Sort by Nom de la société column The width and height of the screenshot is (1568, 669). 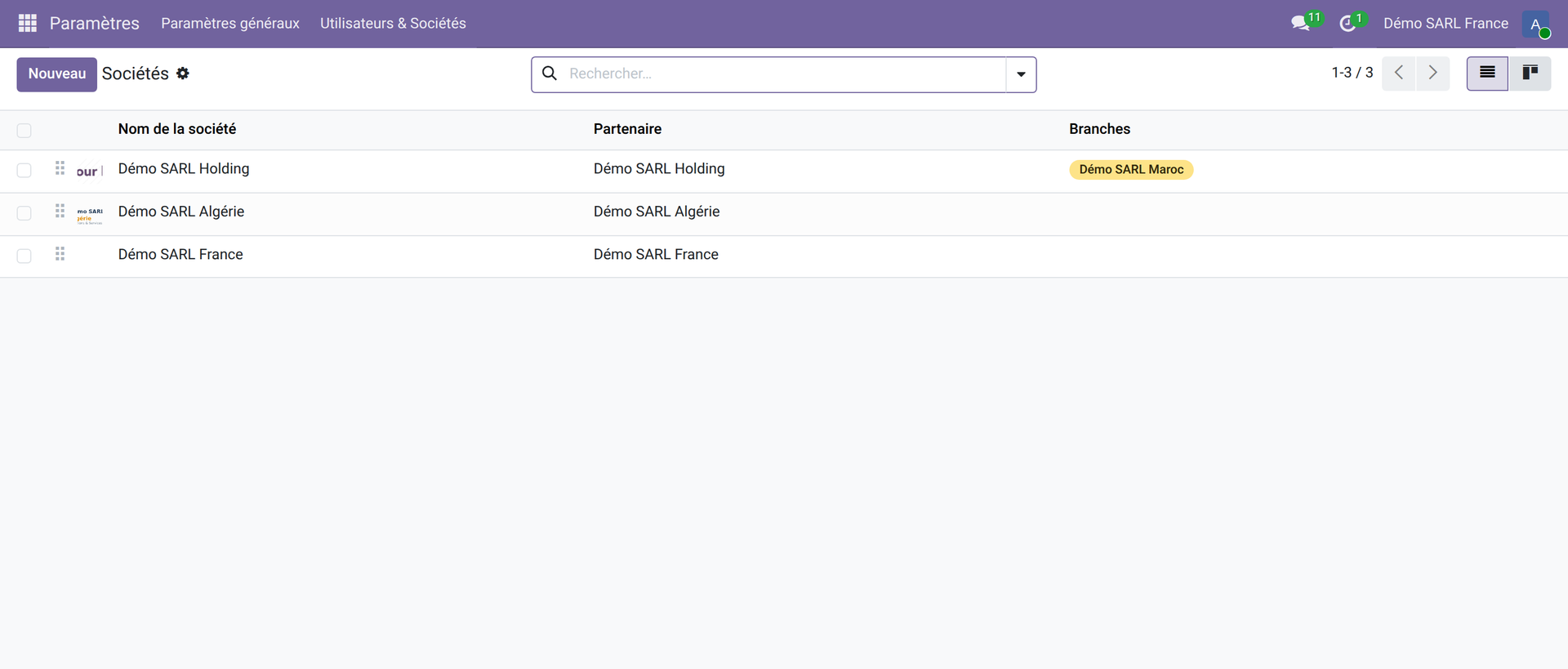(177, 129)
